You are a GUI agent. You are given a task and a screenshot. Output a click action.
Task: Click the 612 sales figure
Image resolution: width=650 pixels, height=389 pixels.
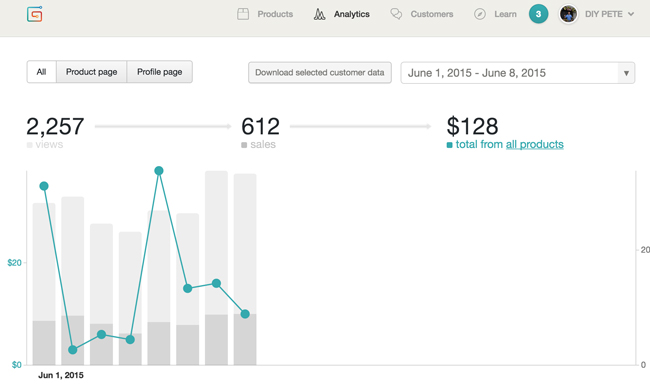(260, 126)
